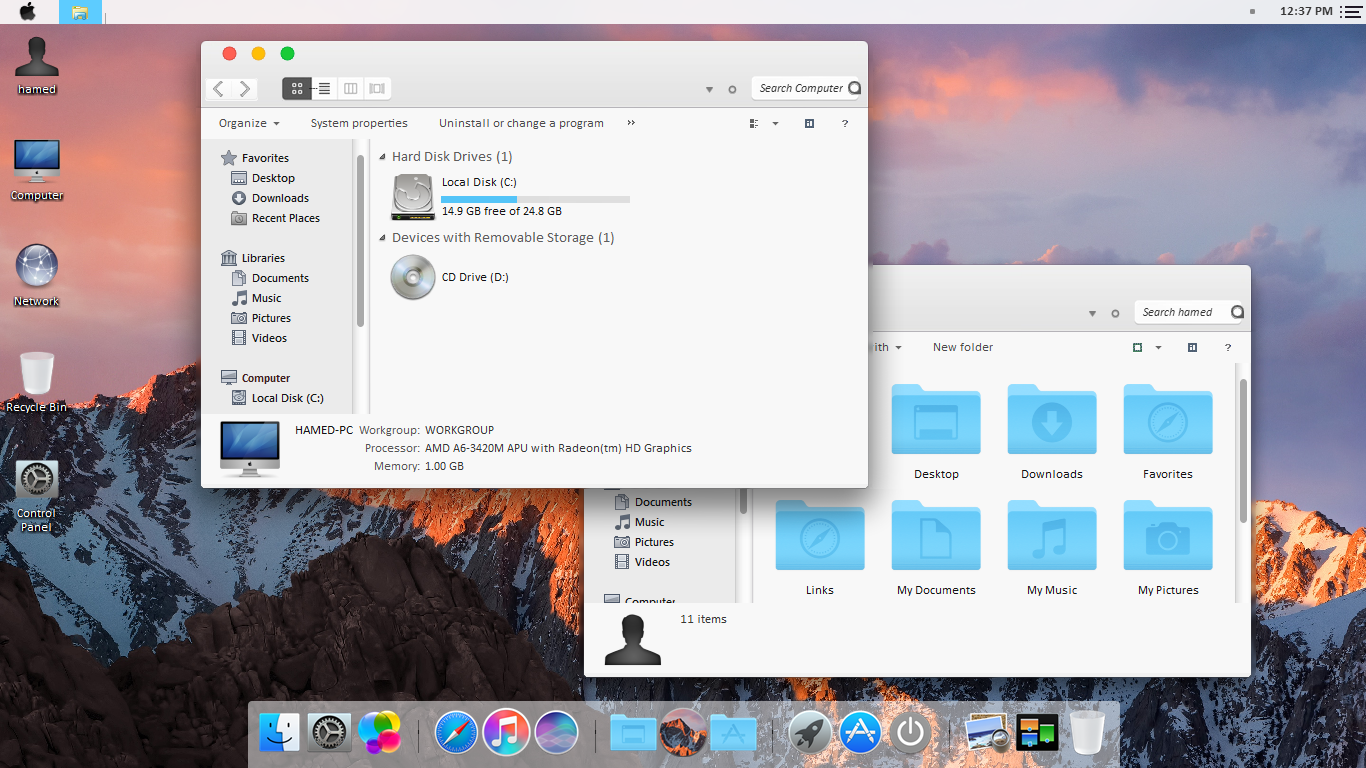Click the Local Disk (C:) usage bar

click(x=536, y=199)
